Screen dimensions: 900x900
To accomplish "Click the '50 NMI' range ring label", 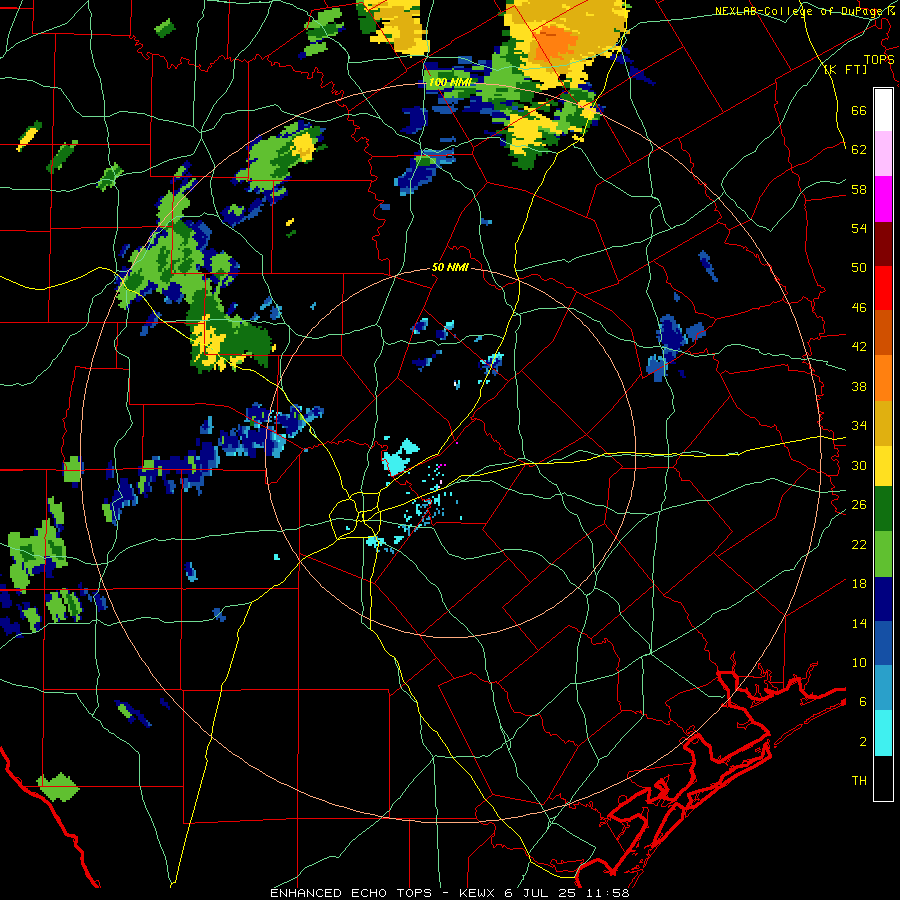I will pyautogui.click(x=450, y=267).
